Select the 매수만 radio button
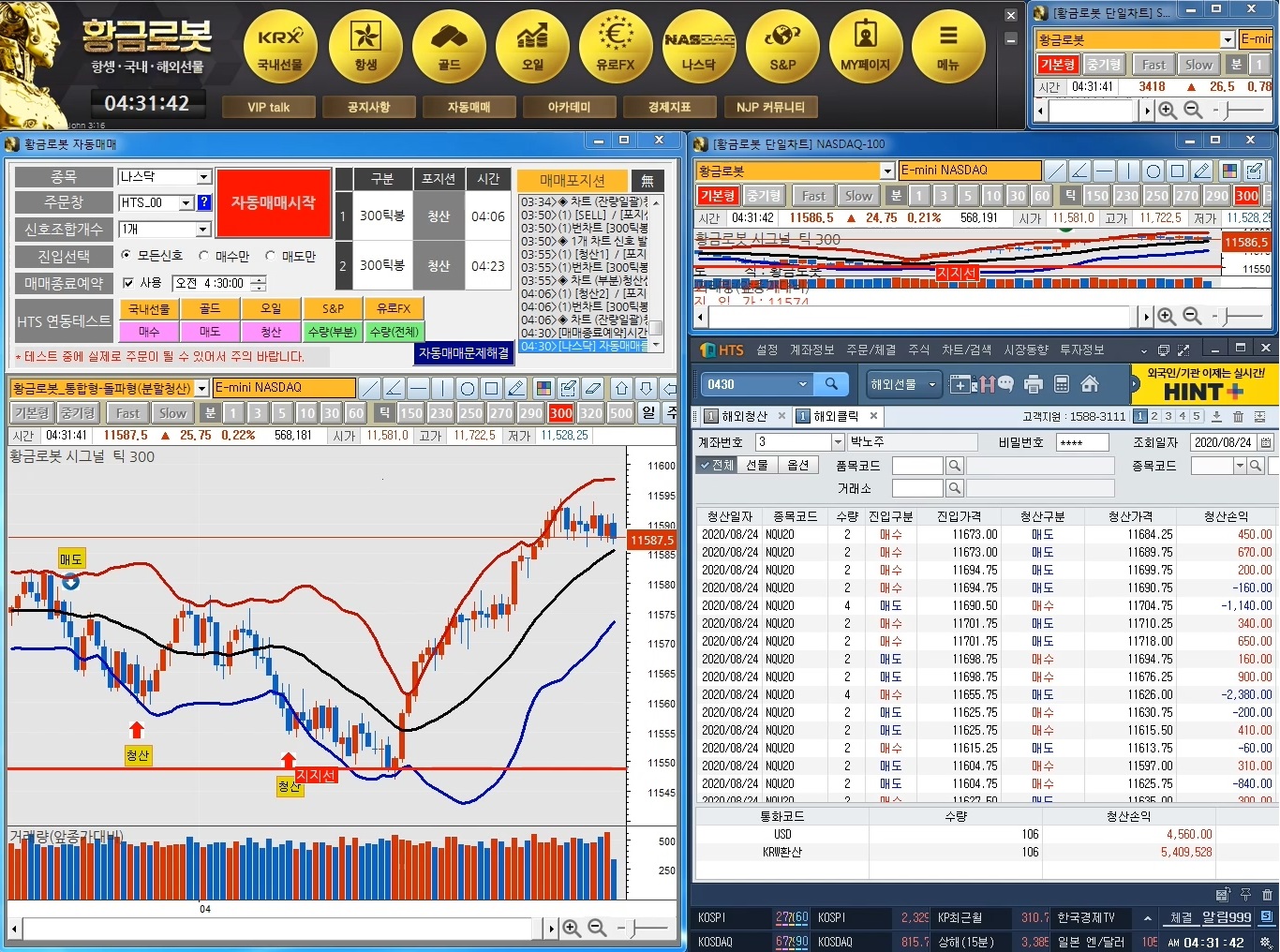1280x952 pixels. pos(203,255)
